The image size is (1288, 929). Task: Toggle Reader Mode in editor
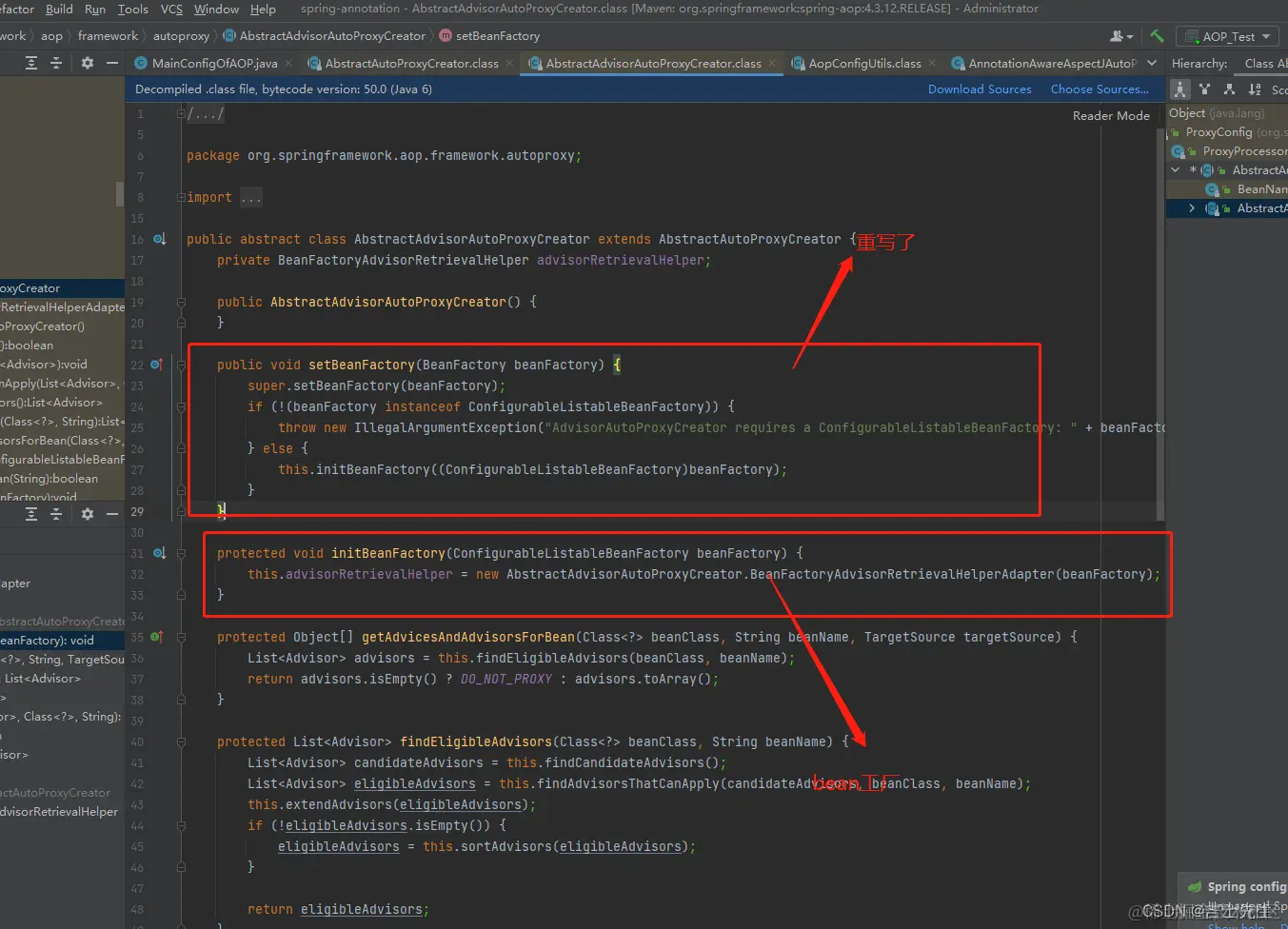1111,116
